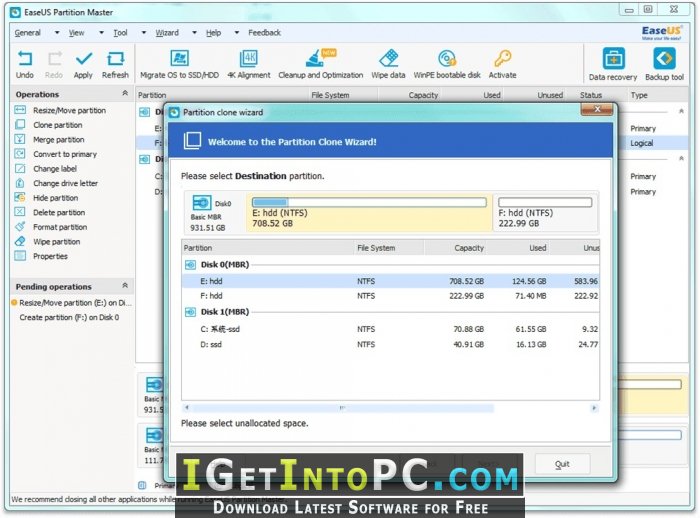Open the 4K Alignment tool

pos(249,64)
